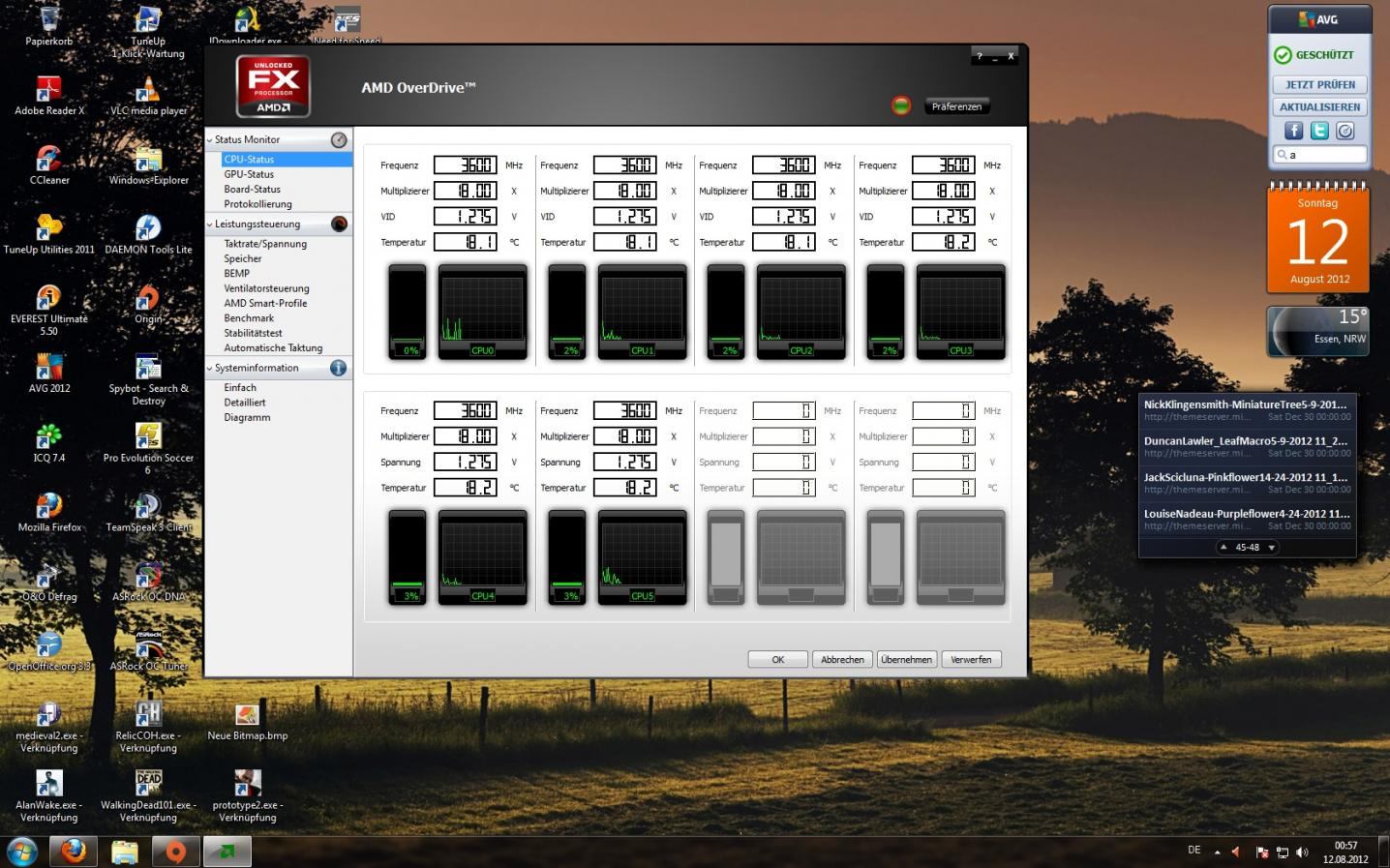Viewport: 1390px width, 868px height.
Task: Click the feed gadget previous page arrow
Action: point(1224,548)
